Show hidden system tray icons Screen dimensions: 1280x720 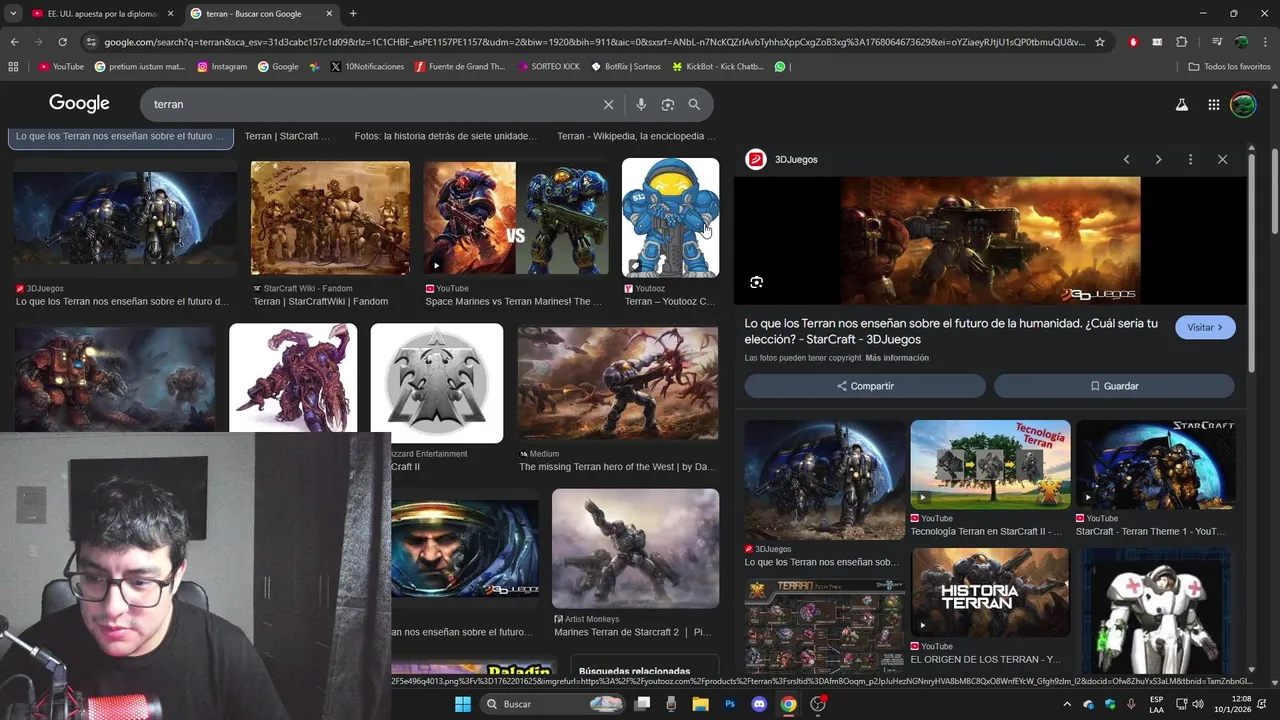pyautogui.click(x=1066, y=704)
